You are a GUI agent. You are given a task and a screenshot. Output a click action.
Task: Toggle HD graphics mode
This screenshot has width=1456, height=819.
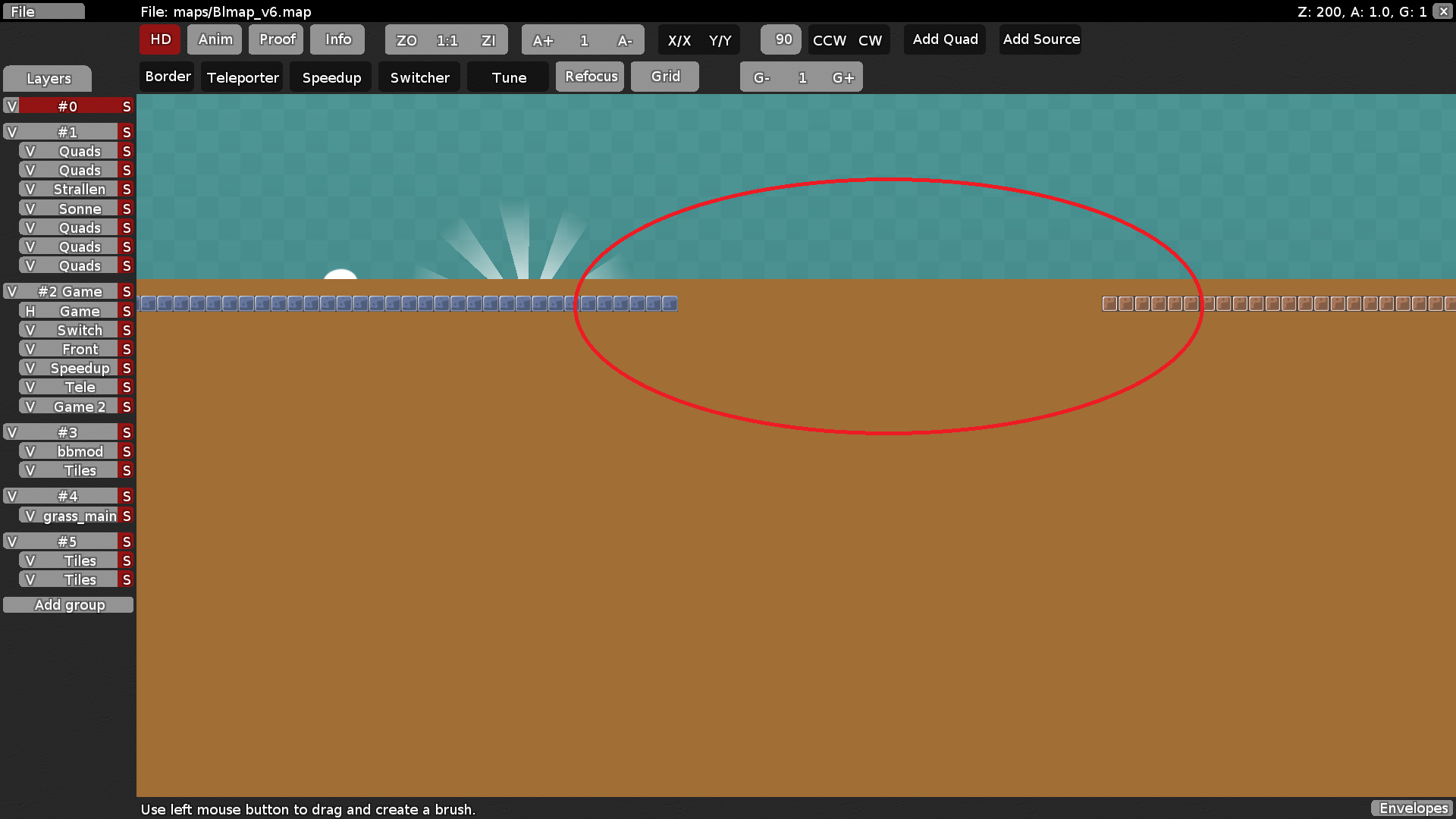(x=159, y=39)
